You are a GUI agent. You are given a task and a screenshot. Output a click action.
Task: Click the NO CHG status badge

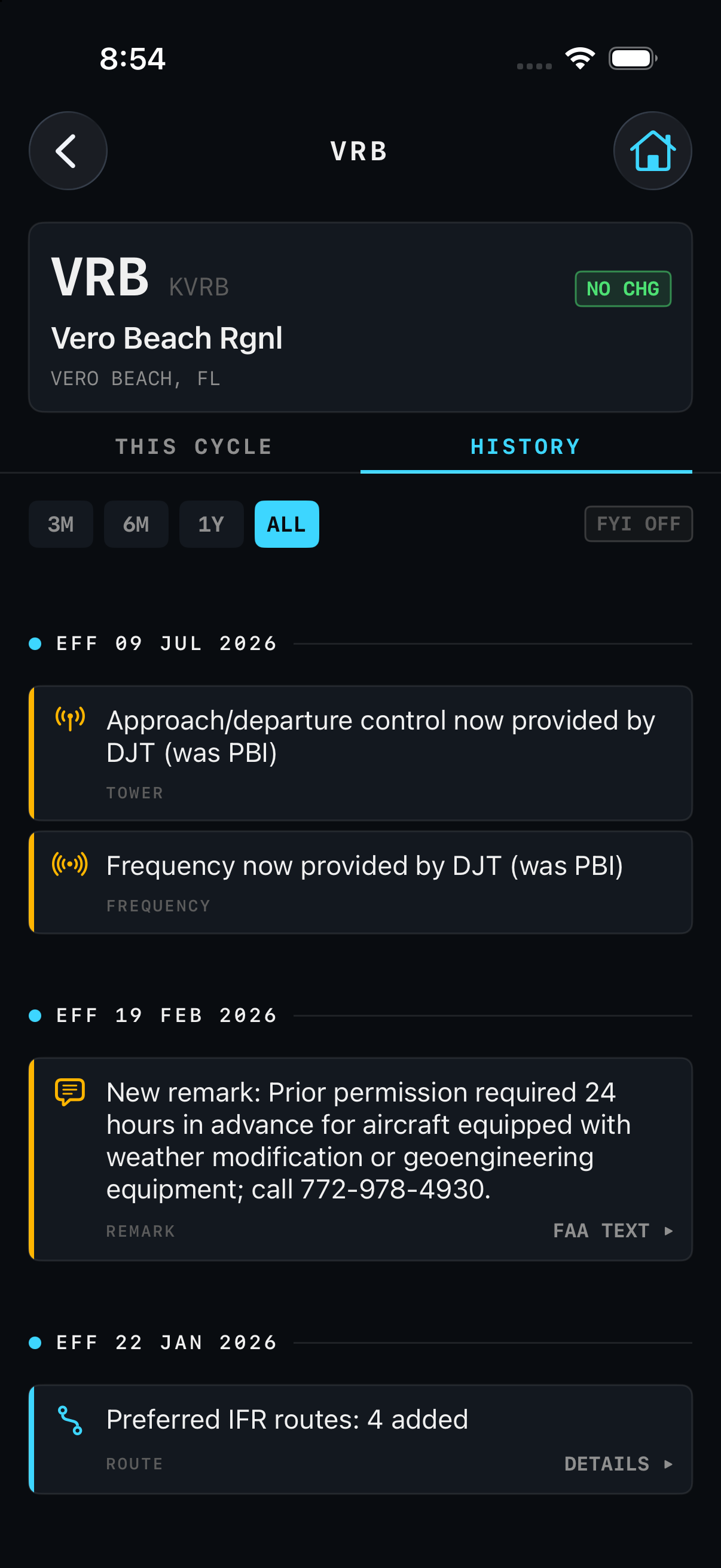[x=623, y=288]
